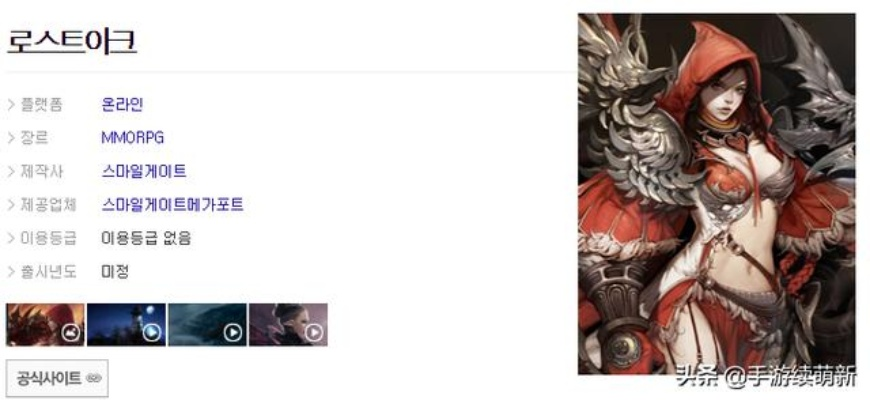870x400 pixels.
Task: Open the 공식사이트 official site button
Action: 57,378
